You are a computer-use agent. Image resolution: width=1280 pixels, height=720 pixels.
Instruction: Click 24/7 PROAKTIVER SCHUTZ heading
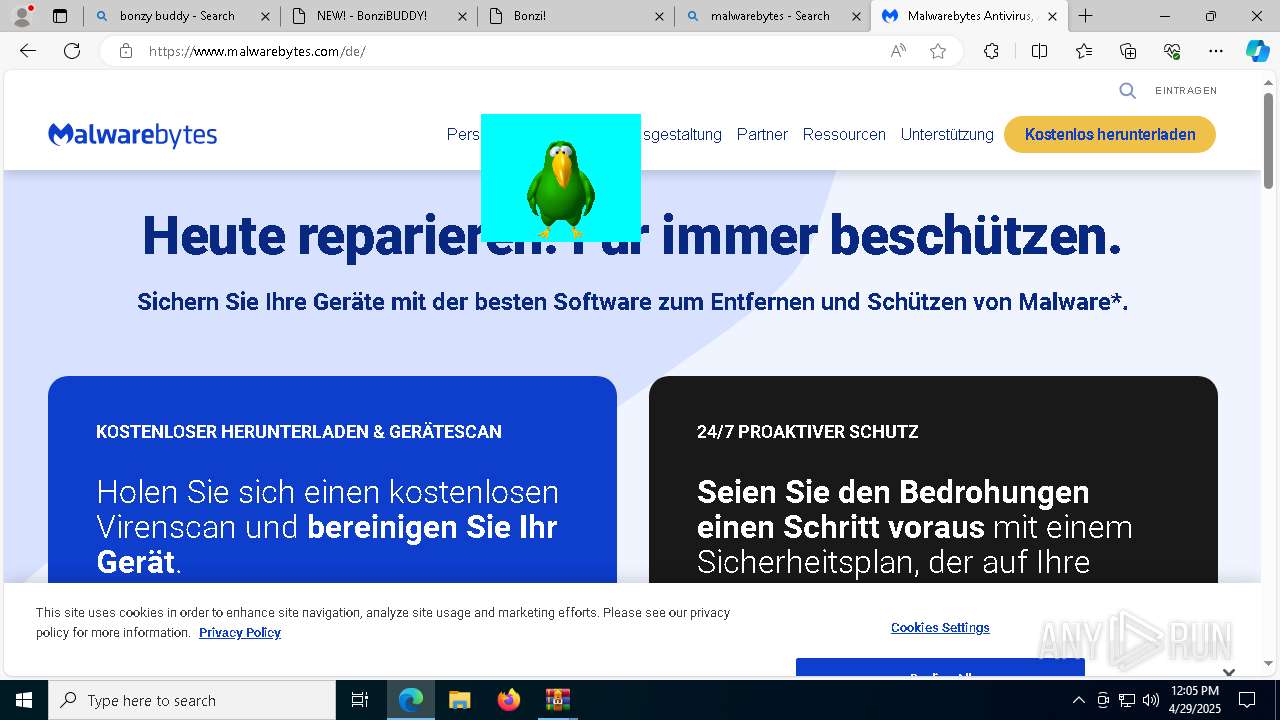[808, 432]
